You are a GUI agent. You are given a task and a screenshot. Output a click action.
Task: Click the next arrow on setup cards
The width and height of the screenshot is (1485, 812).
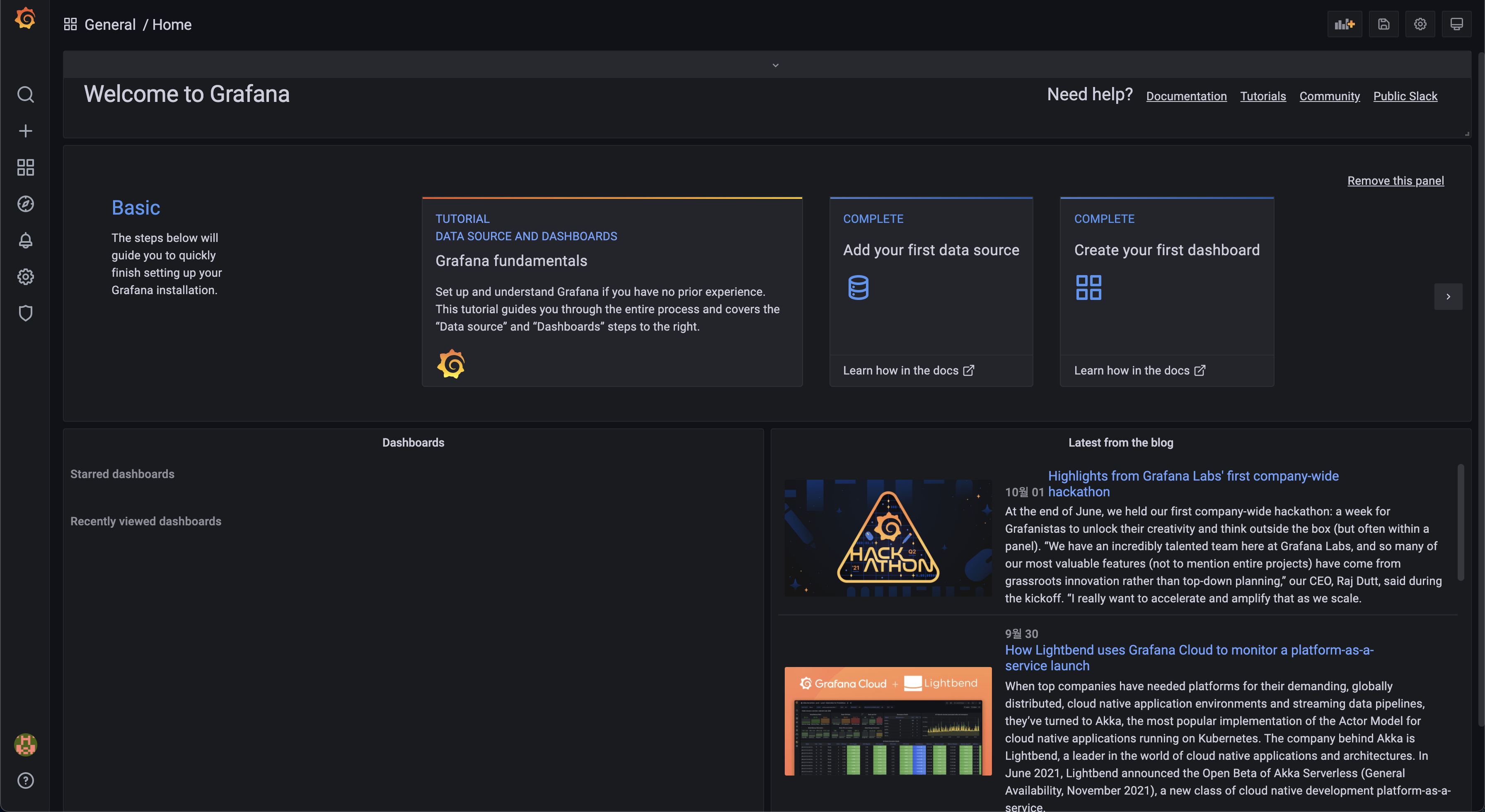(x=1448, y=297)
